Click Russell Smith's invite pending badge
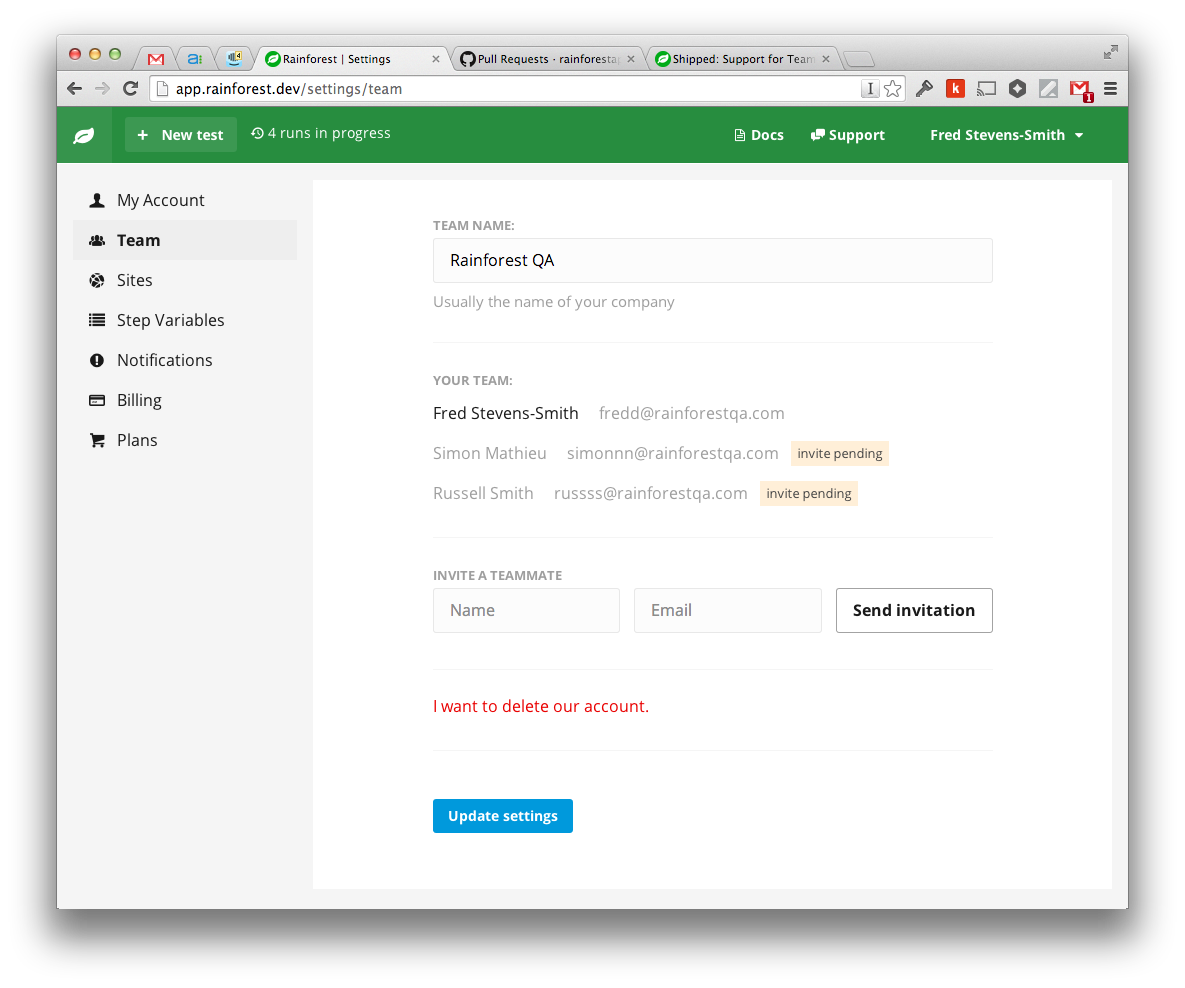 point(809,494)
